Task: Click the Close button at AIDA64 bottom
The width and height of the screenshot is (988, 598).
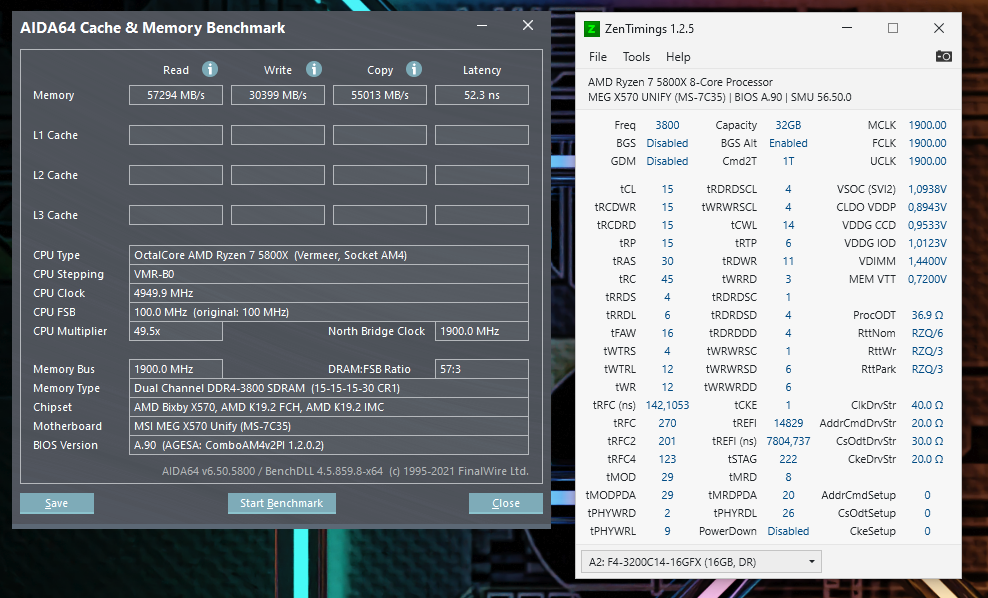Action: coord(505,503)
